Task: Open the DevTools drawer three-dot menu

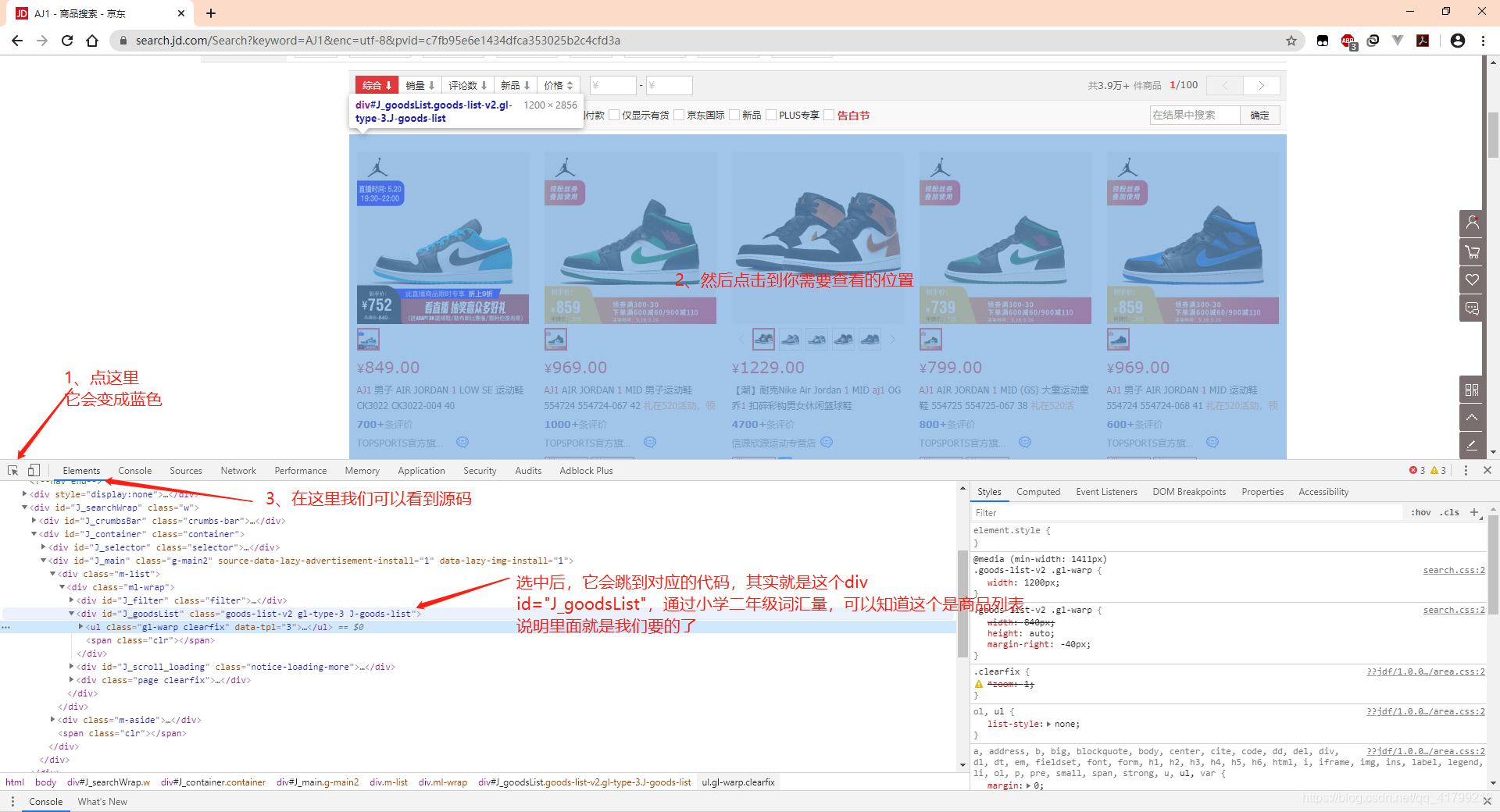Action: (12, 801)
